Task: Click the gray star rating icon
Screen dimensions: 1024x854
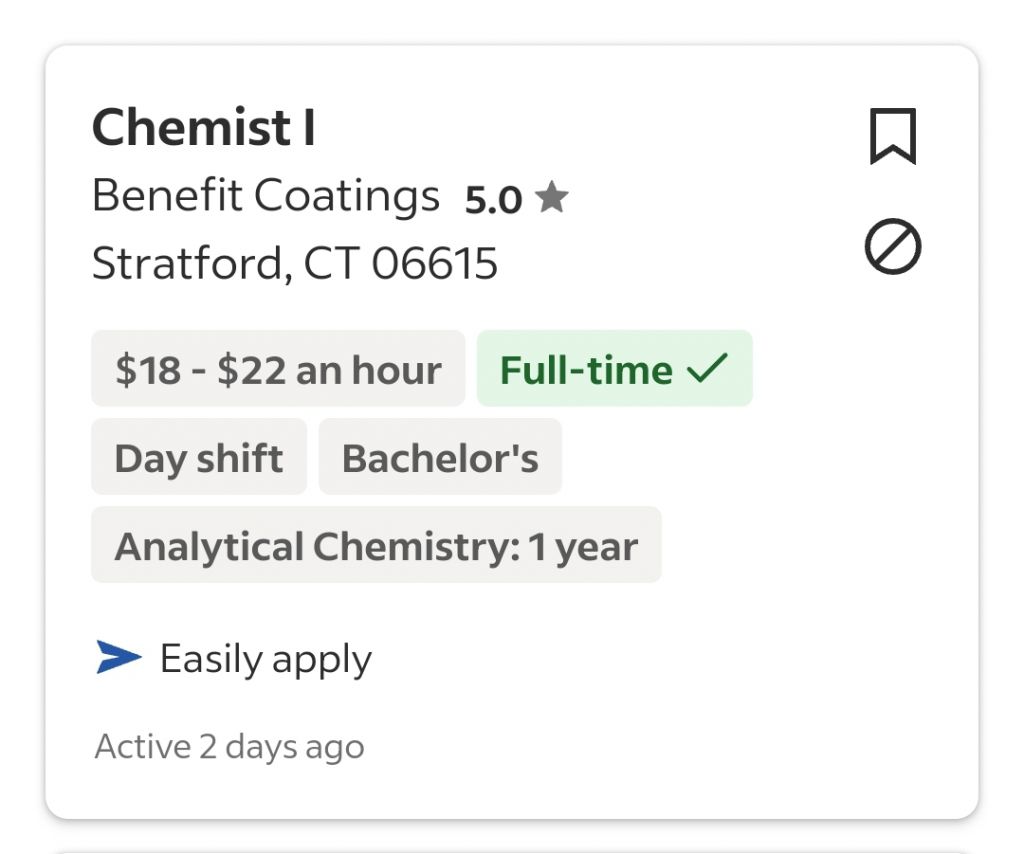Action: 551,198
